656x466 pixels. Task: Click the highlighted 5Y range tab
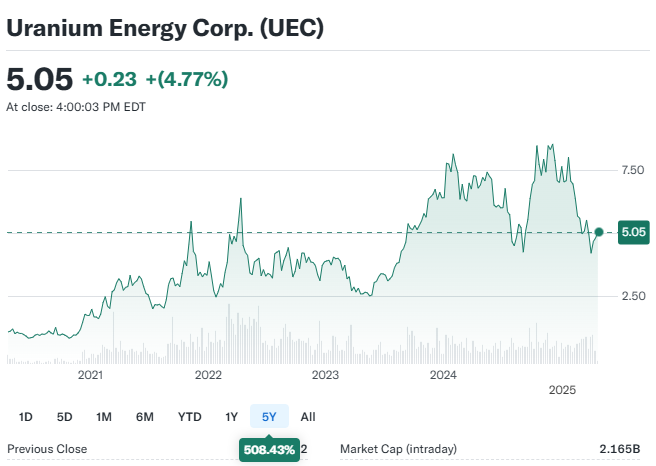coord(269,416)
